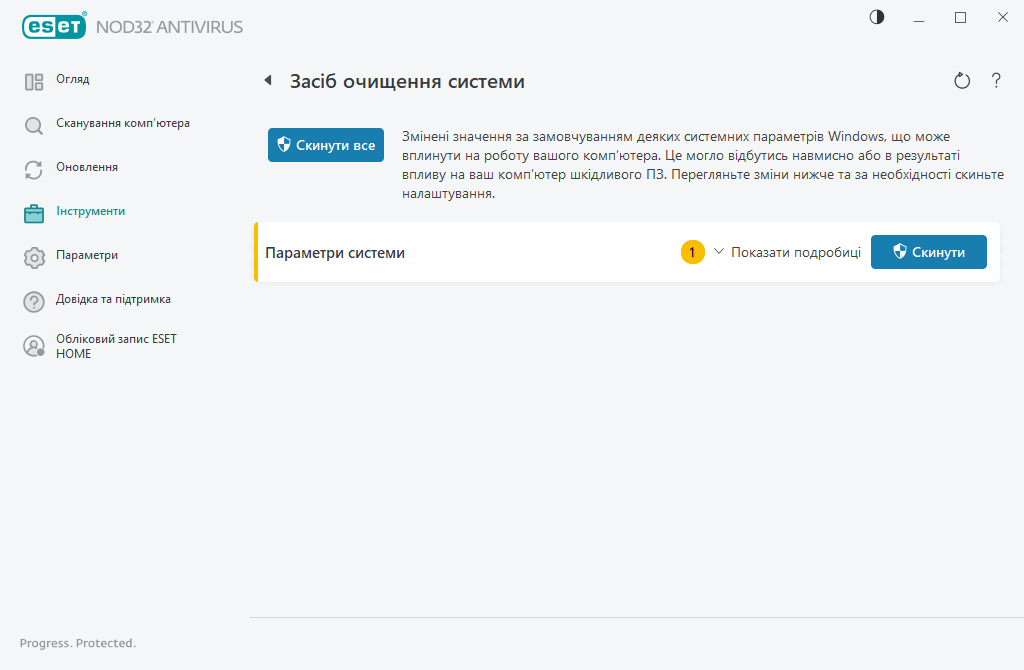This screenshot has height=670, width=1024.
Task: Select the Сканування комп'ютера sidebar icon
Action: pyautogui.click(x=35, y=123)
